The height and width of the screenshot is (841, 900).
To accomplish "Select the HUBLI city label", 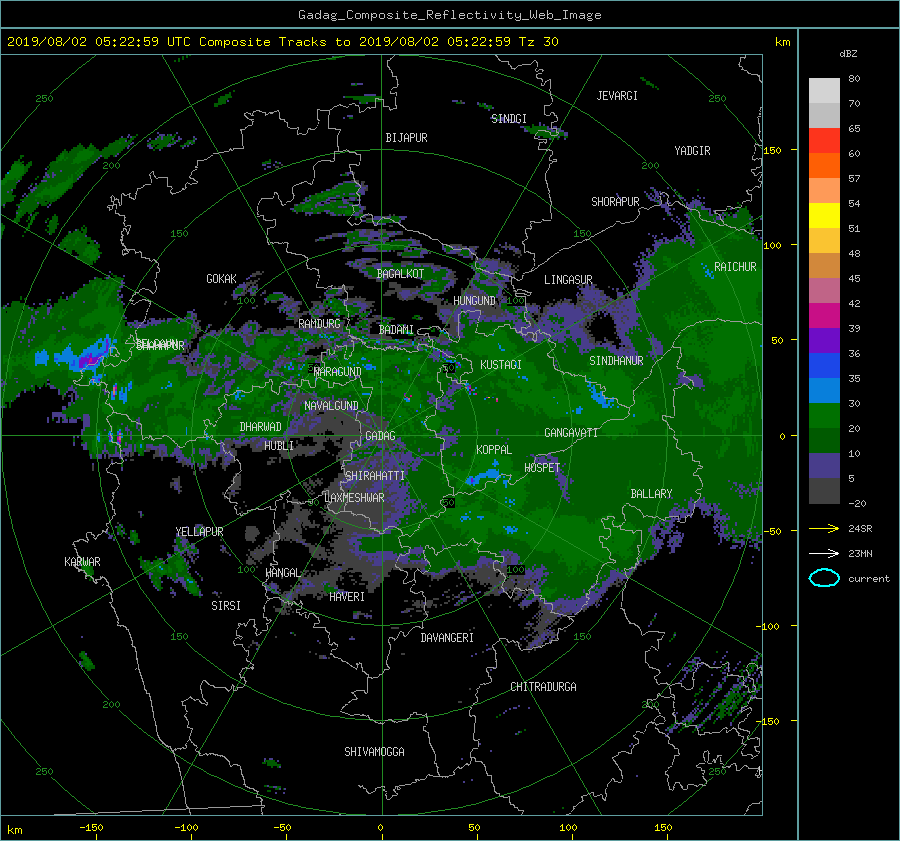I will pos(279,446).
